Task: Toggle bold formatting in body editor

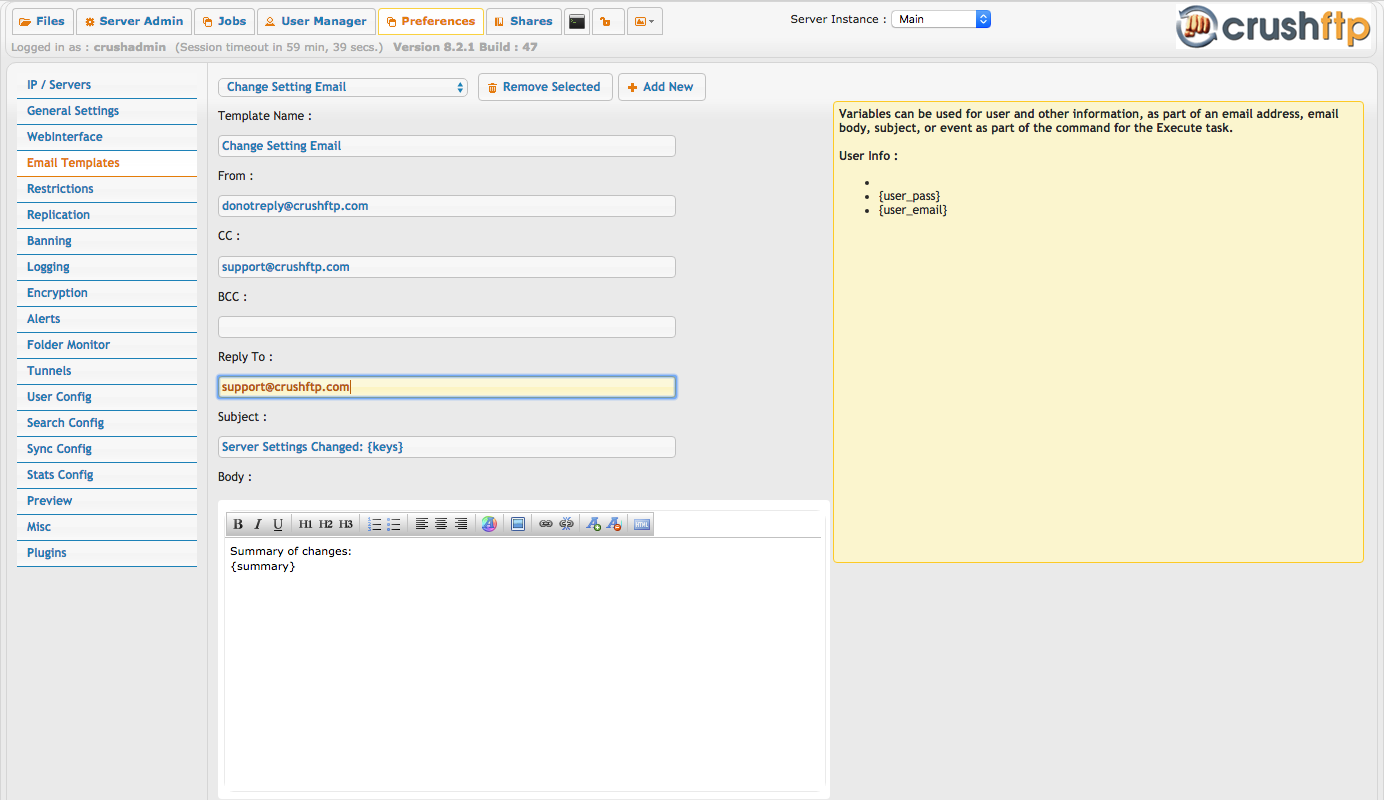Action: 238,524
